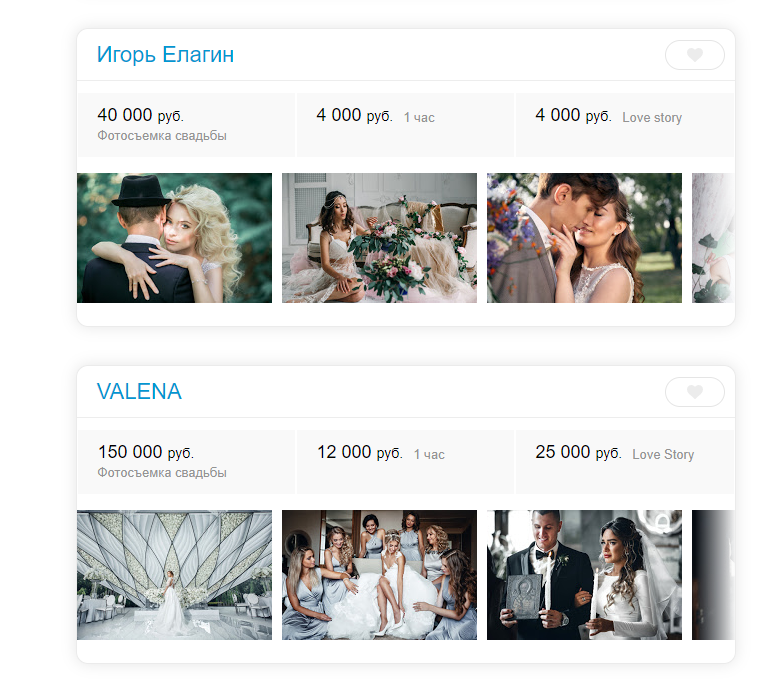Open Игорь Елагин photo of bride sitting by flowers and sofa
This screenshot has width=765, height=684.
[x=379, y=238]
